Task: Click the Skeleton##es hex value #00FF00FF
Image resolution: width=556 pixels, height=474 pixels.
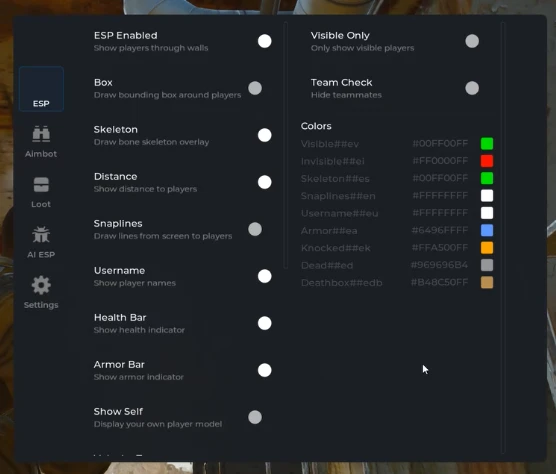Action: [x=440, y=178]
